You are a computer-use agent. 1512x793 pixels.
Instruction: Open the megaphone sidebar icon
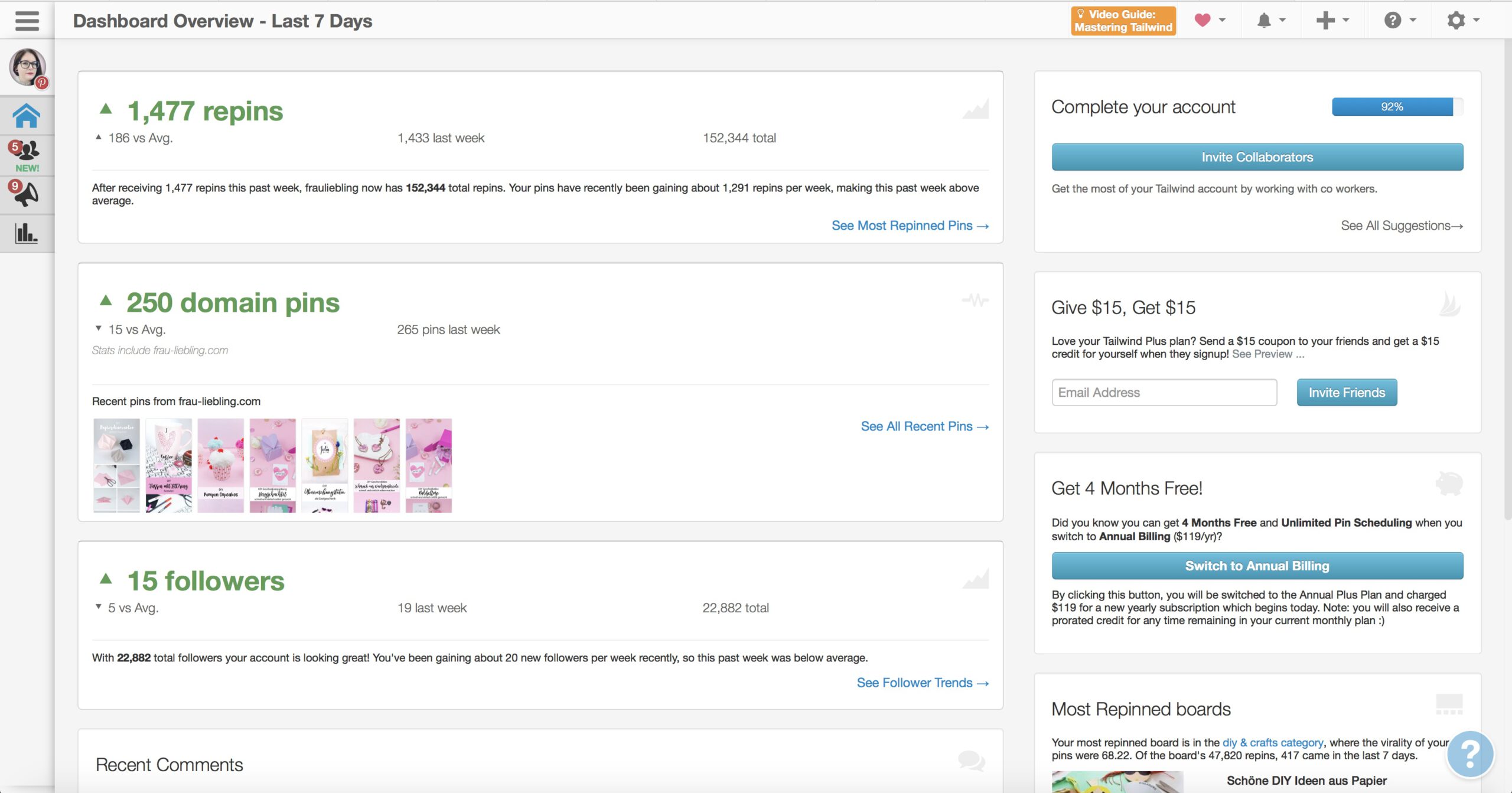pyautogui.click(x=27, y=194)
